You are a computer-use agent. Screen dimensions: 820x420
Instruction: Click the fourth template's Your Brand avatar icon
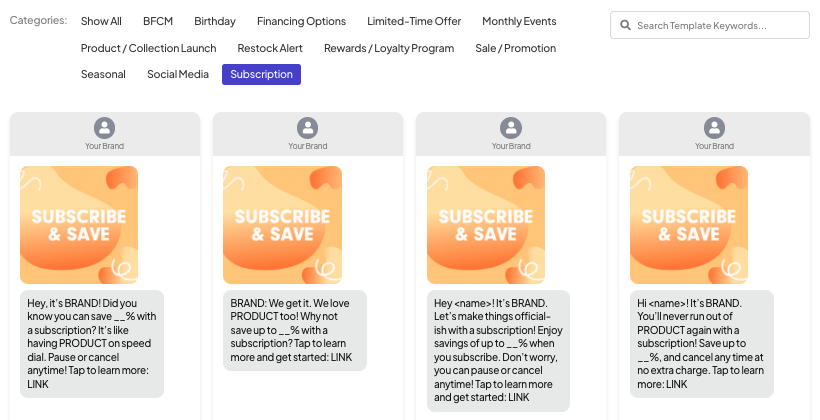(x=714, y=128)
